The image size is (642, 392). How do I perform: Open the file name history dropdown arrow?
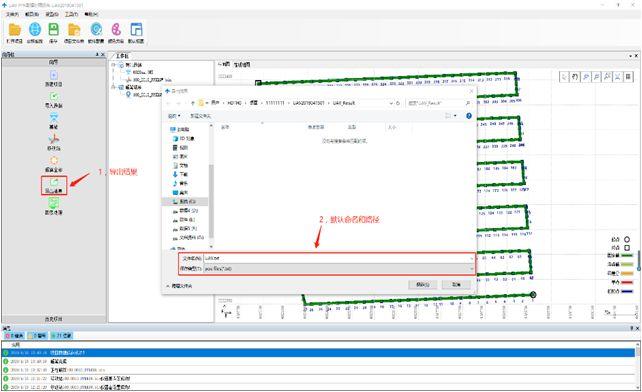(x=471, y=258)
